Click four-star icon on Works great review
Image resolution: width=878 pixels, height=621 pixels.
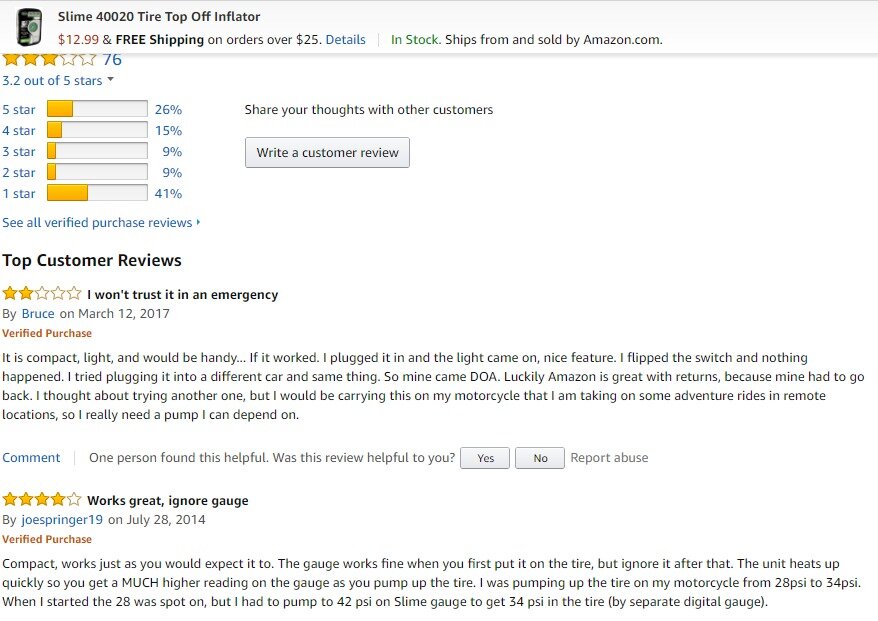41,499
